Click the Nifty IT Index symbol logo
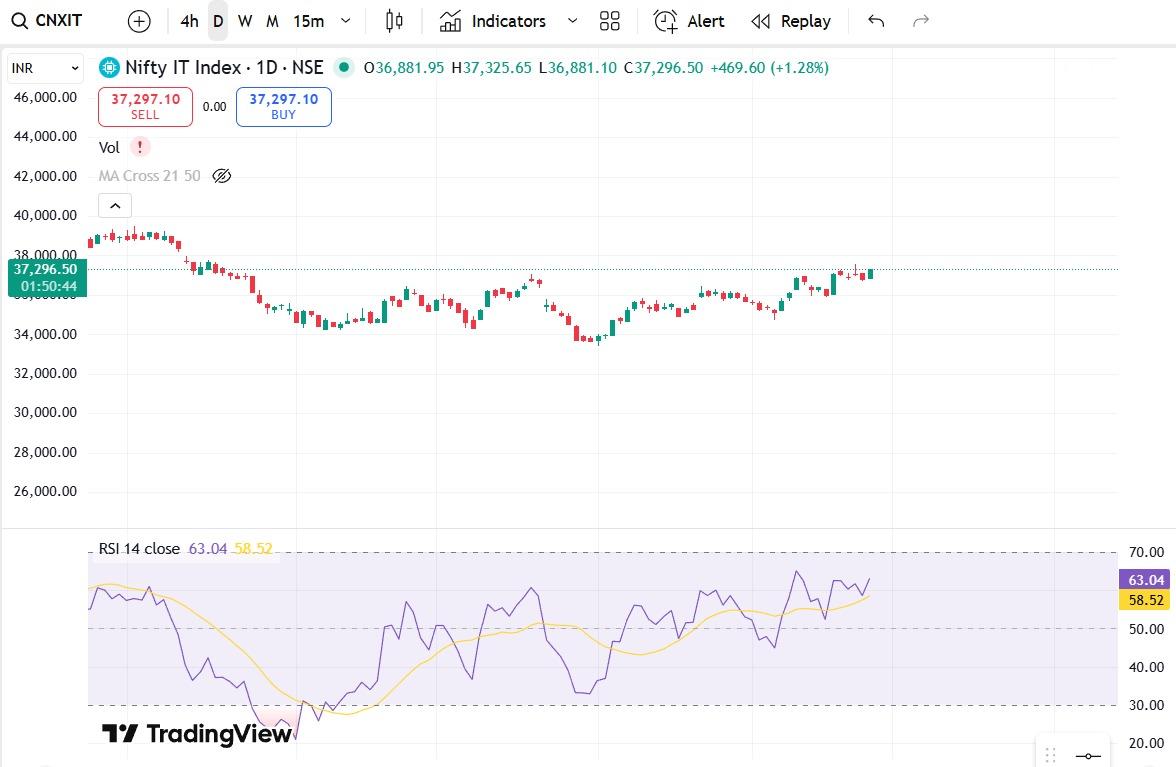This screenshot has height=767, width=1176. 110,67
